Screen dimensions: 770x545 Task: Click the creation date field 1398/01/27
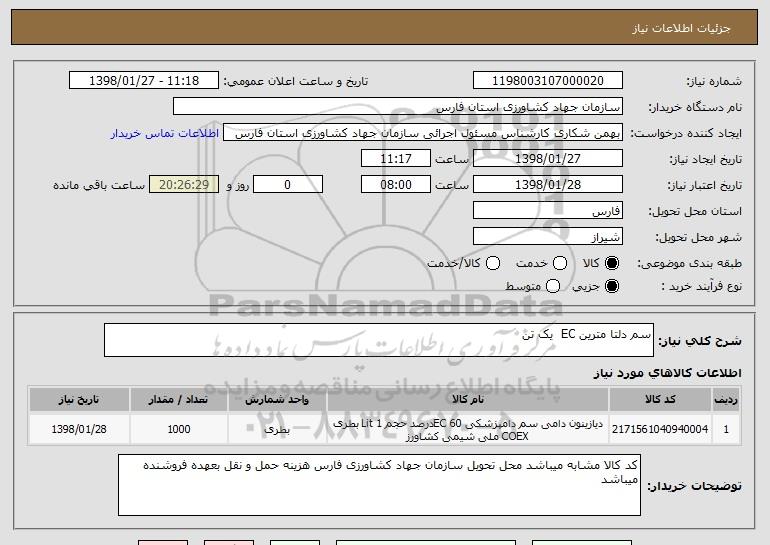click(x=548, y=159)
